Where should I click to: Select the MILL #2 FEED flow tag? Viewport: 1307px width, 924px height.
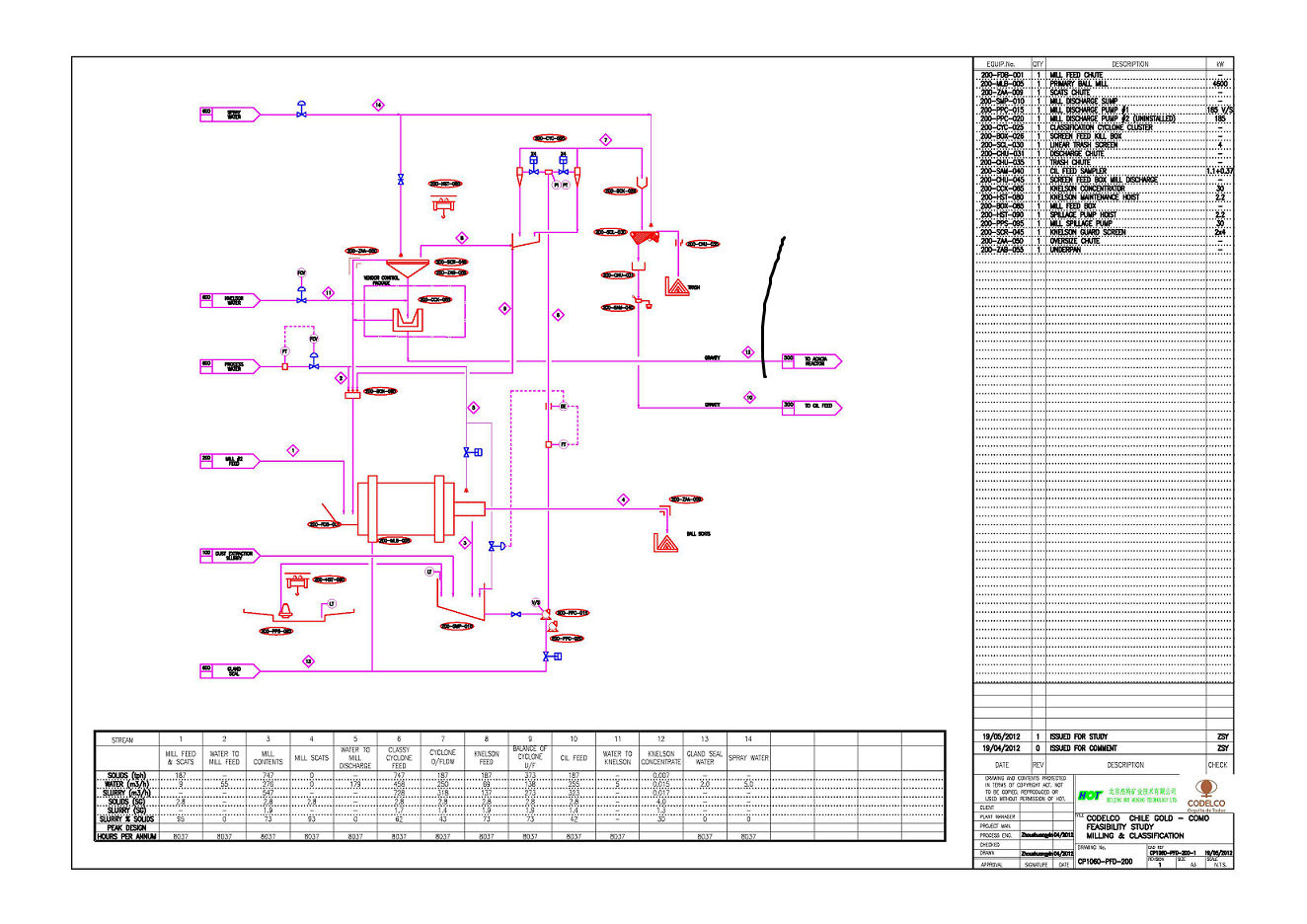tap(230, 460)
